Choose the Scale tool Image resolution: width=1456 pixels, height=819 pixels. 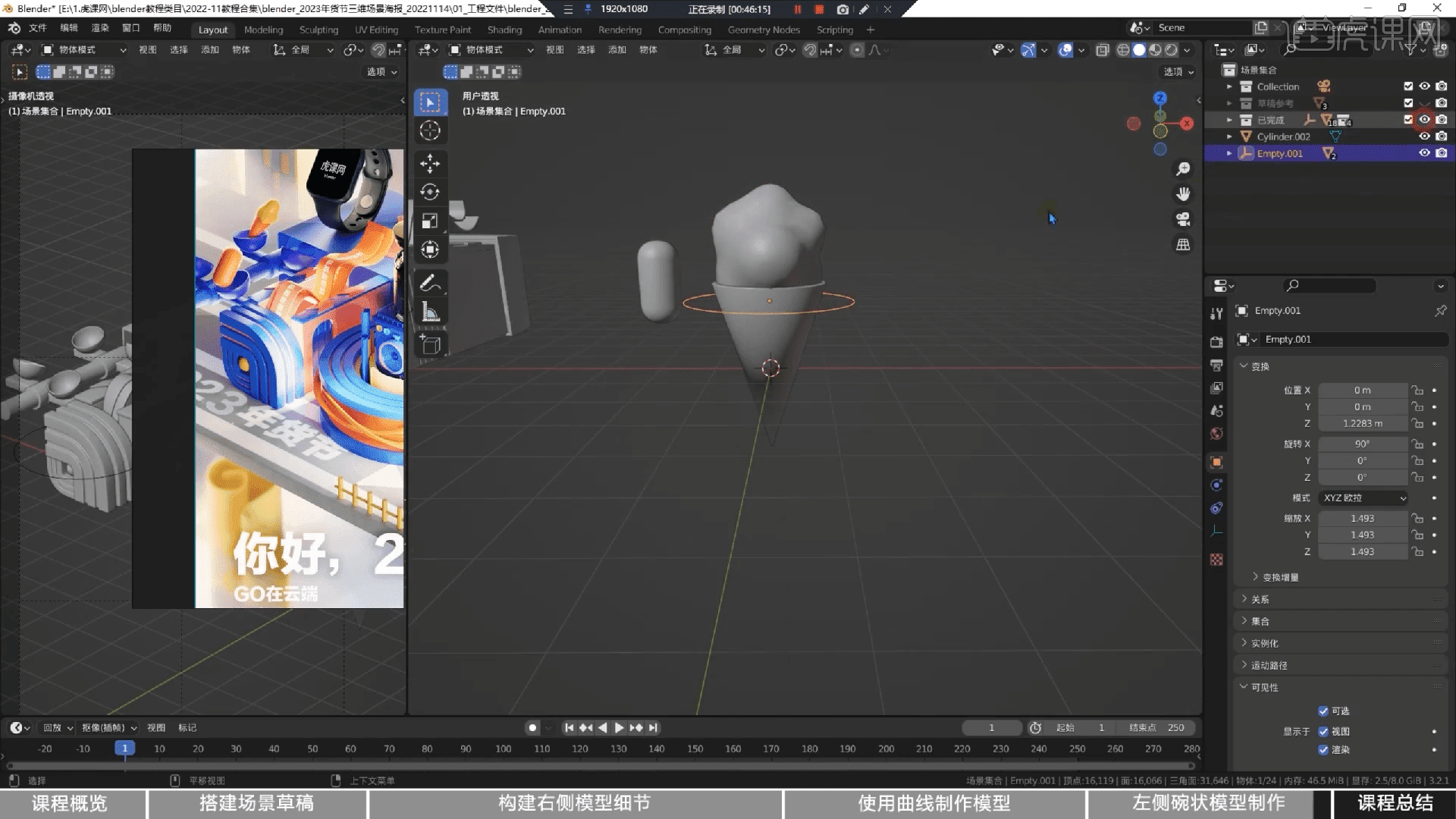(430, 221)
